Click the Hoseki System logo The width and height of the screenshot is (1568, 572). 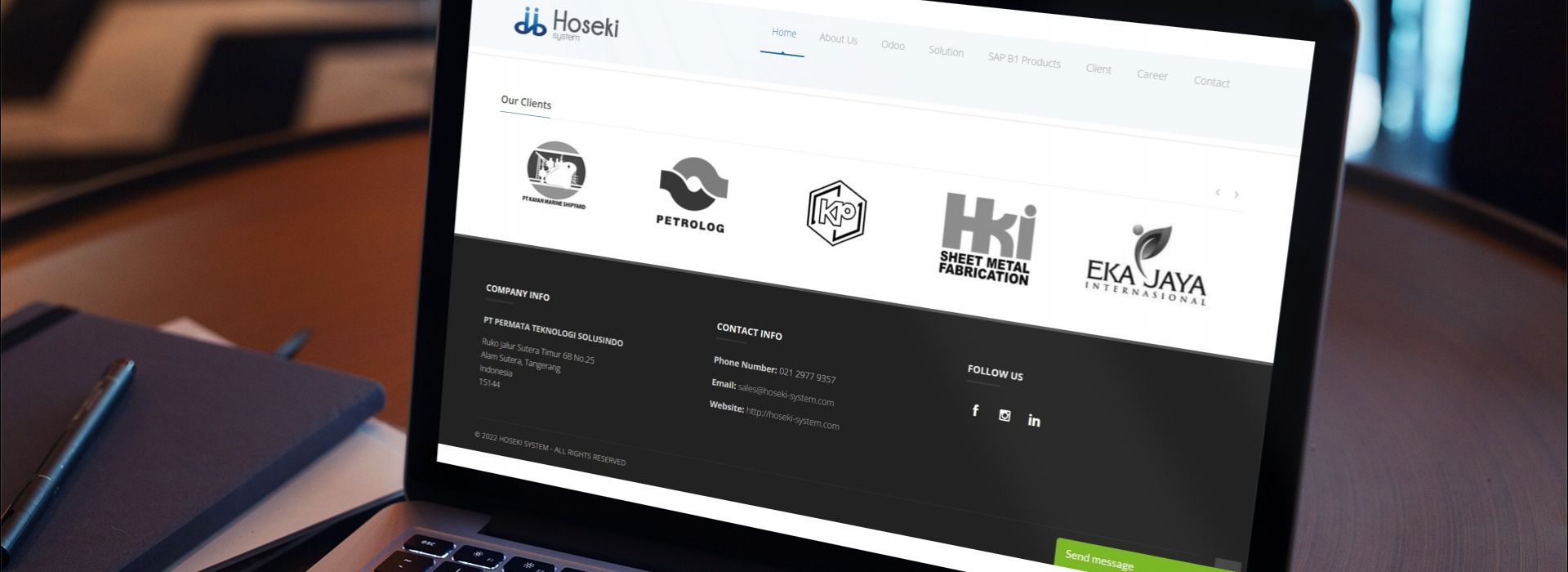[566, 24]
